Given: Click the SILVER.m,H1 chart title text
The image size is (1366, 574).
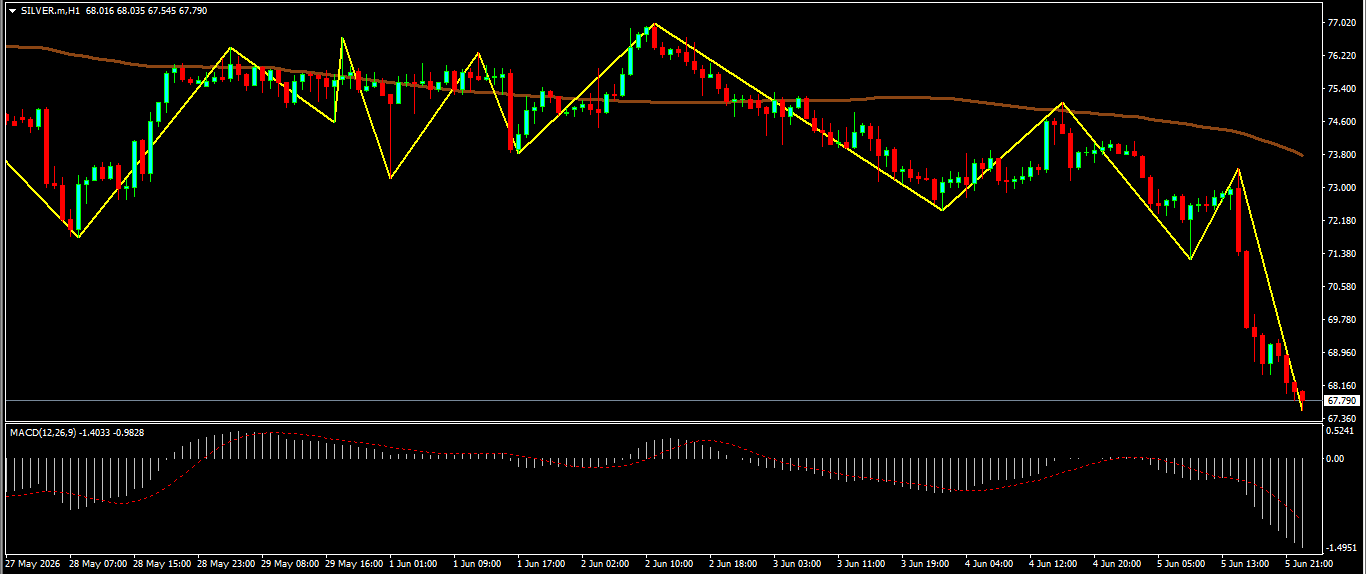Looking at the screenshot, I should pos(50,10).
